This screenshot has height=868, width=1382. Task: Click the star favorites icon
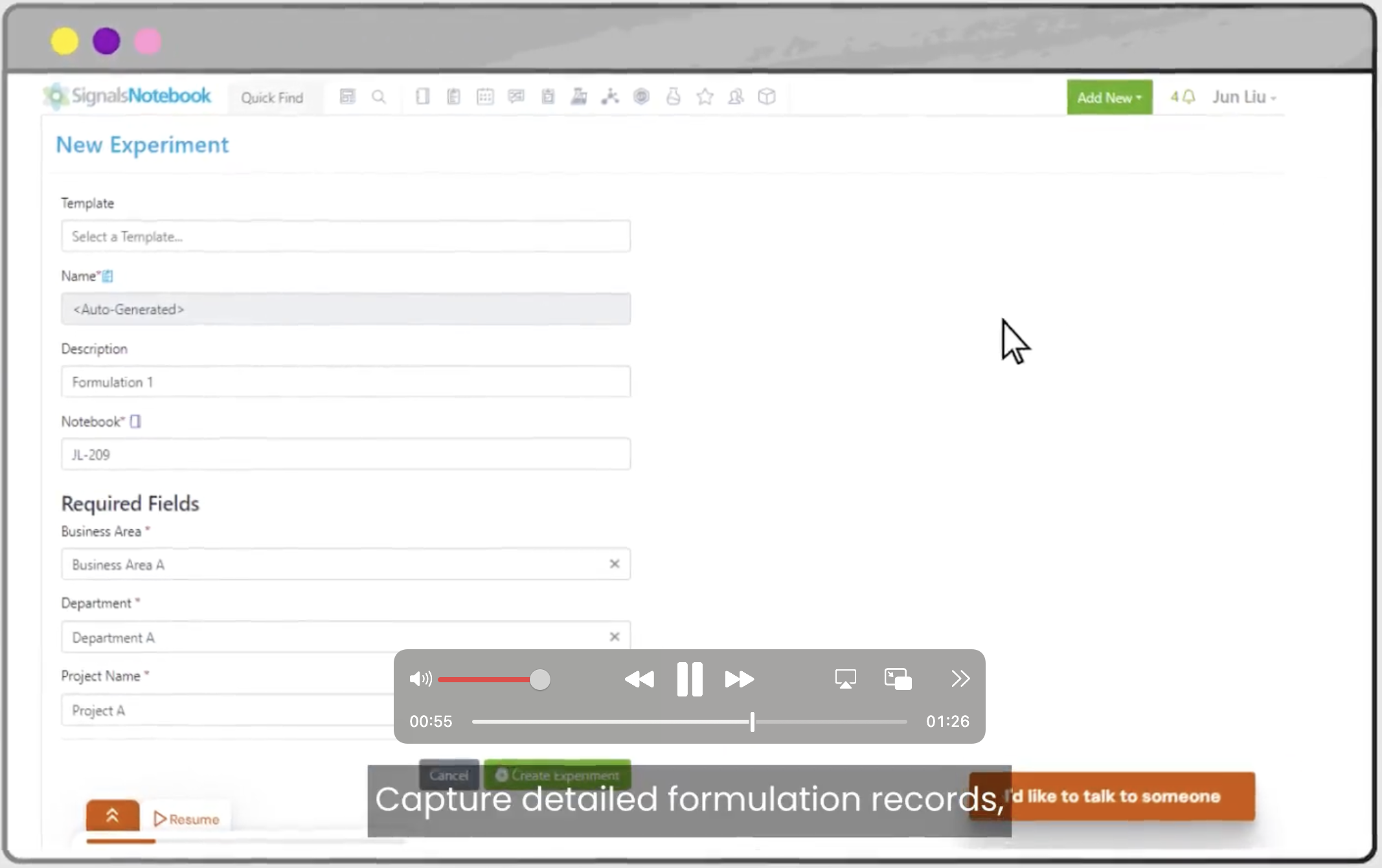tap(705, 97)
